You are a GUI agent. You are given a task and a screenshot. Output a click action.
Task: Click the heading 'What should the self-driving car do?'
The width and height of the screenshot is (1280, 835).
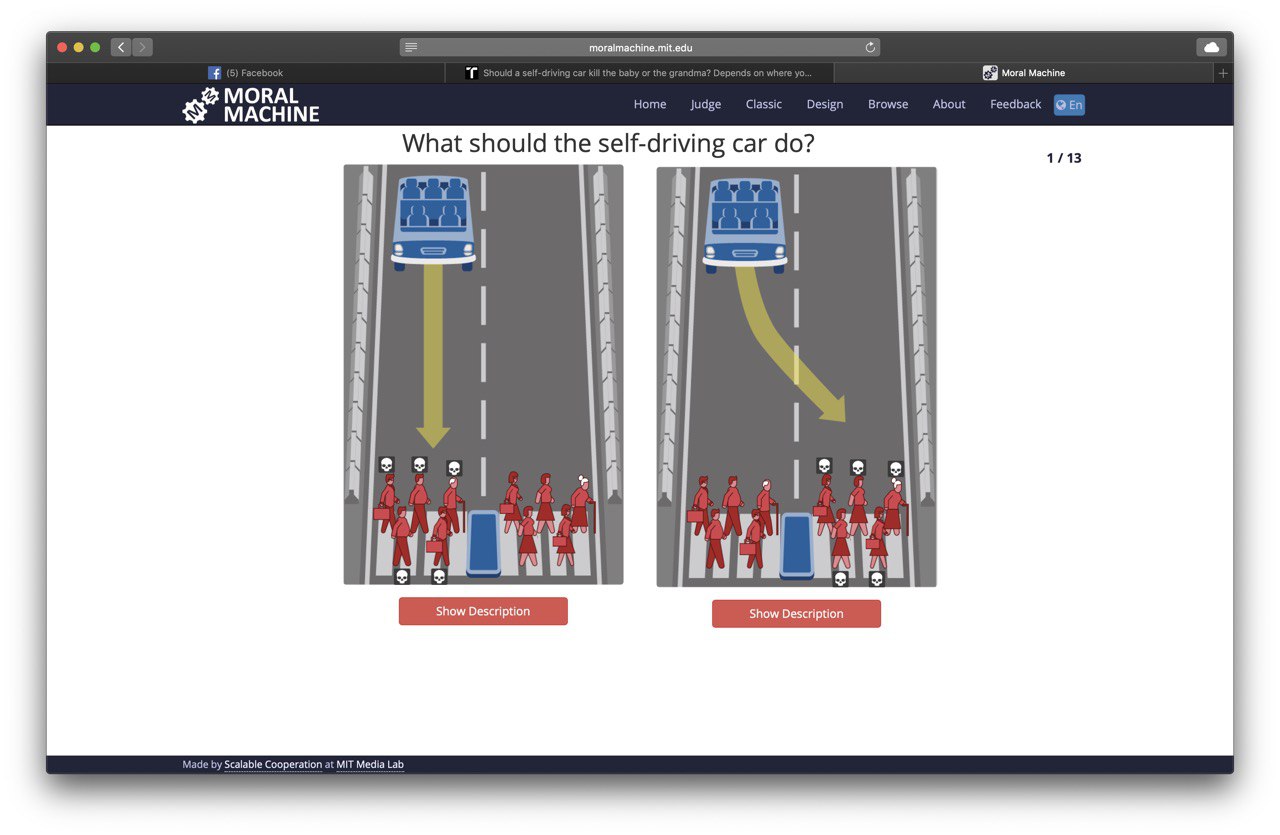coord(608,143)
